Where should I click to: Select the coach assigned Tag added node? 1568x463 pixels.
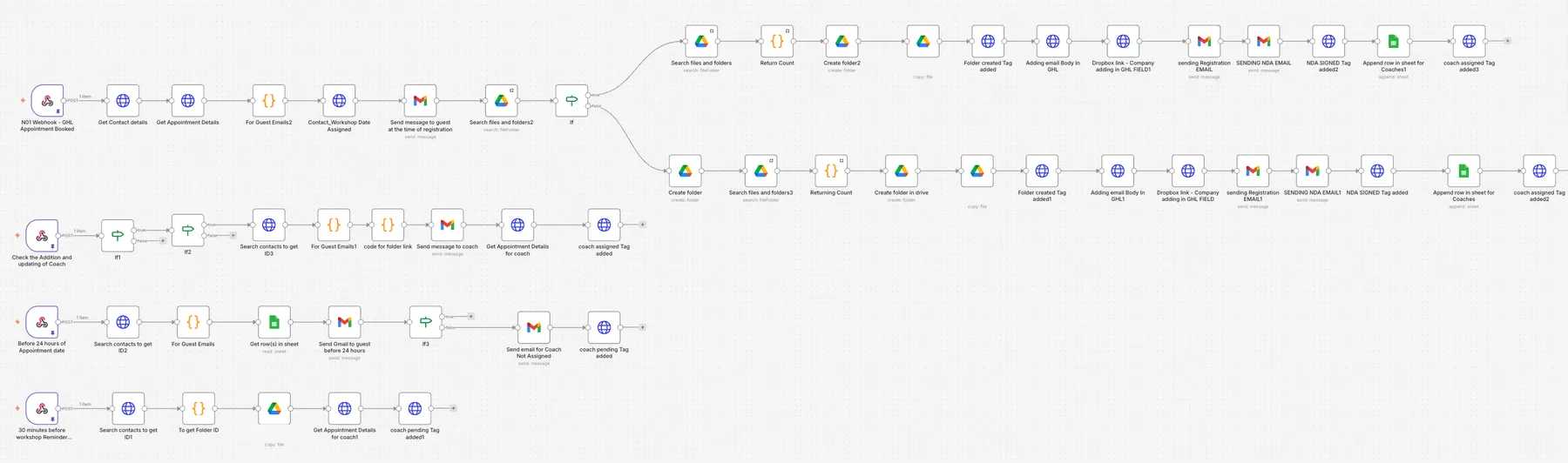(x=604, y=225)
